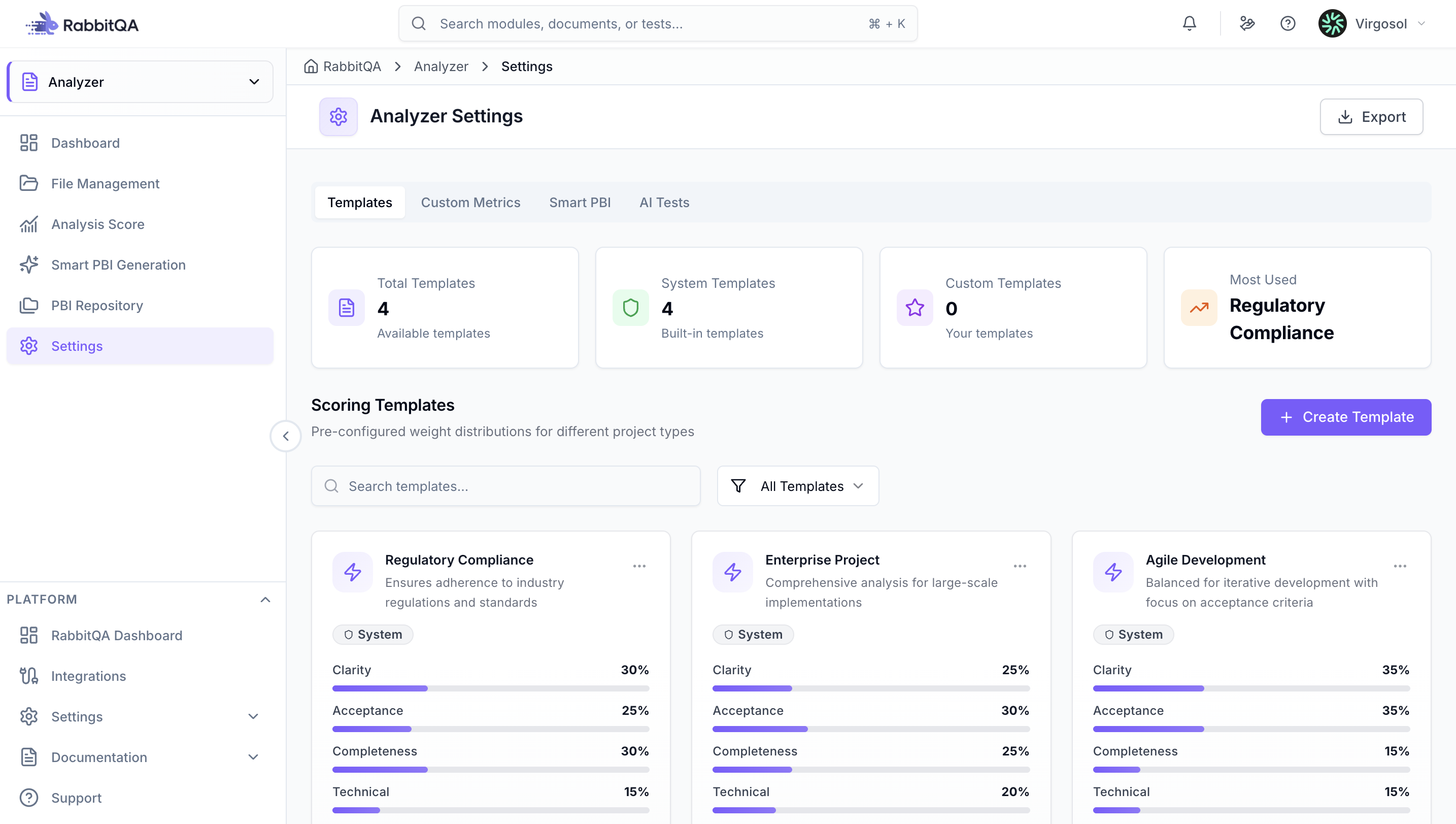Open Support in platform section
The height and width of the screenshot is (824, 1456).
[140, 798]
